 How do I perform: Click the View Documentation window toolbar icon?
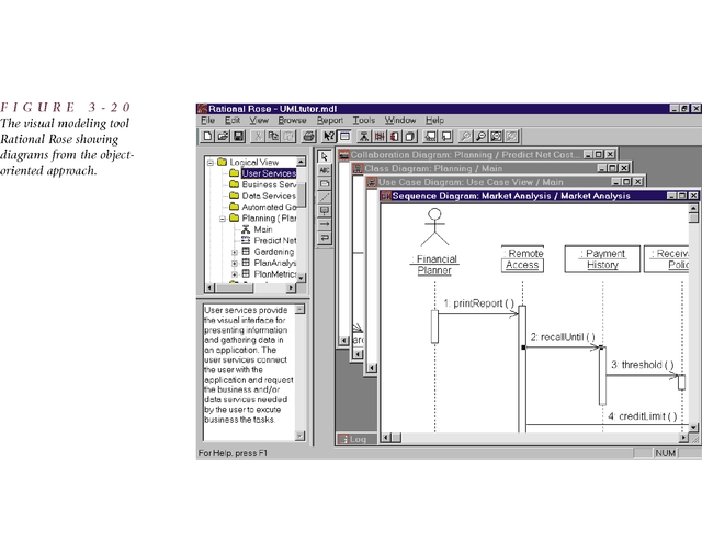pos(344,136)
